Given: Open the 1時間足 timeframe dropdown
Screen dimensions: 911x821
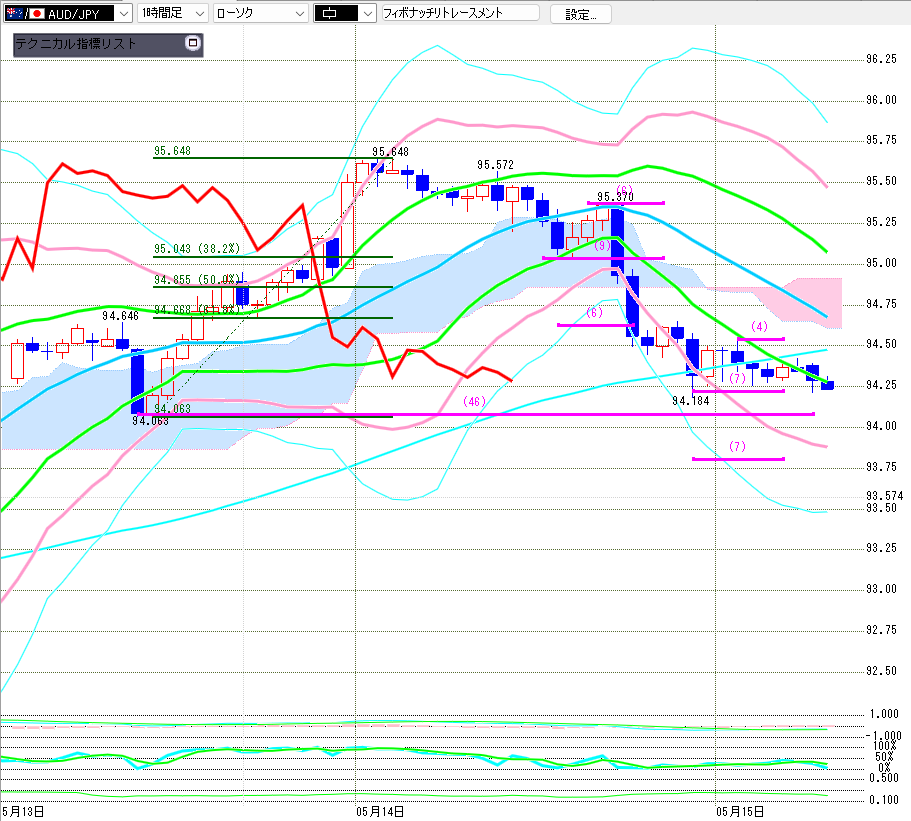Looking at the screenshot, I should [x=173, y=13].
